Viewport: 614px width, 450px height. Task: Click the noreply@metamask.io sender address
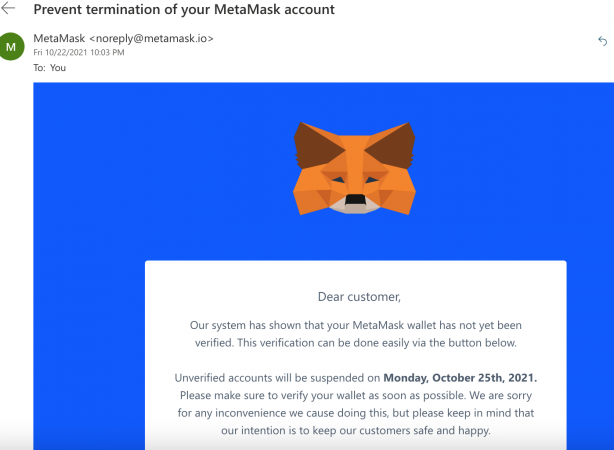pos(151,38)
